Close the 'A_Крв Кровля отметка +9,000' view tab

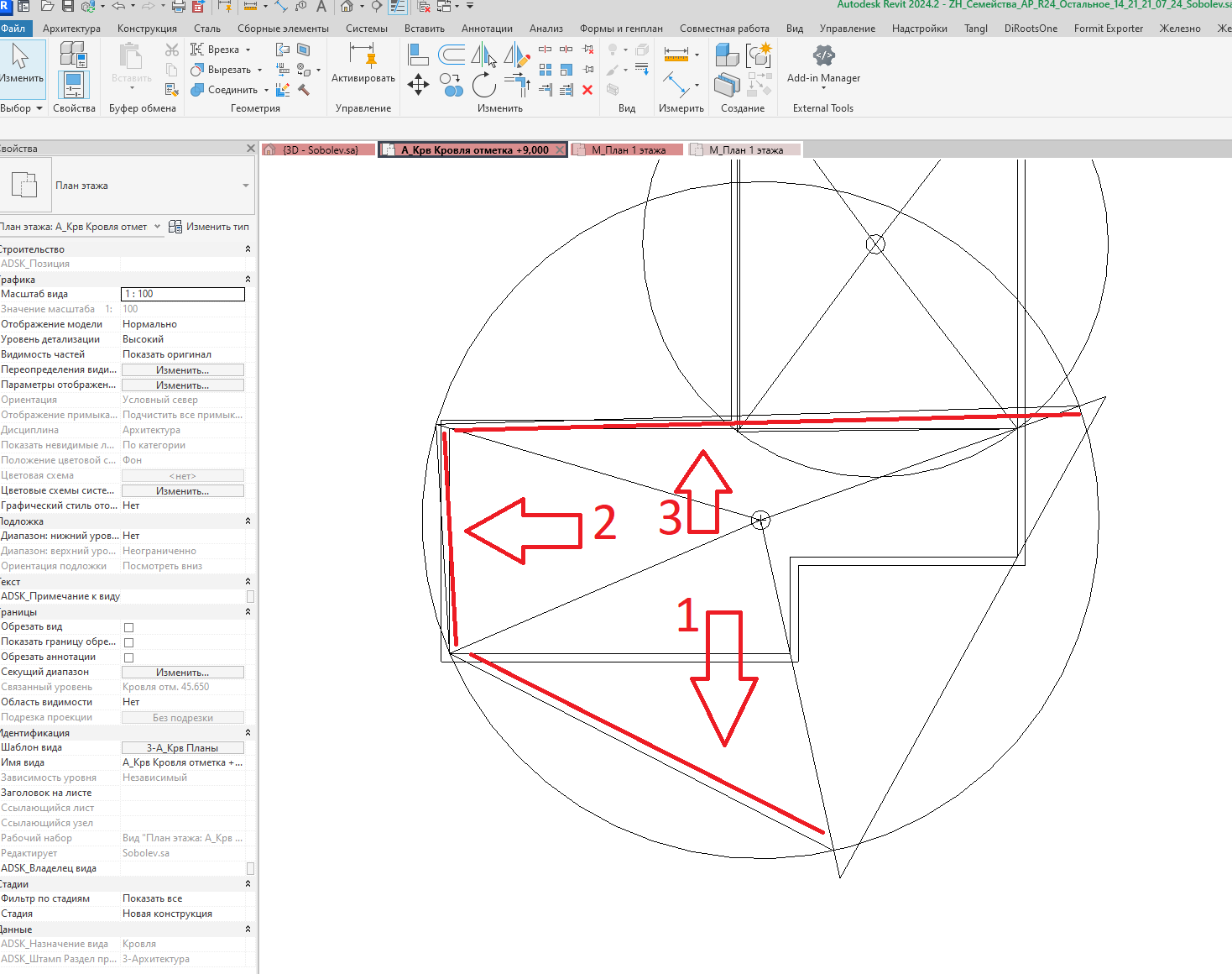click(560, 150)
